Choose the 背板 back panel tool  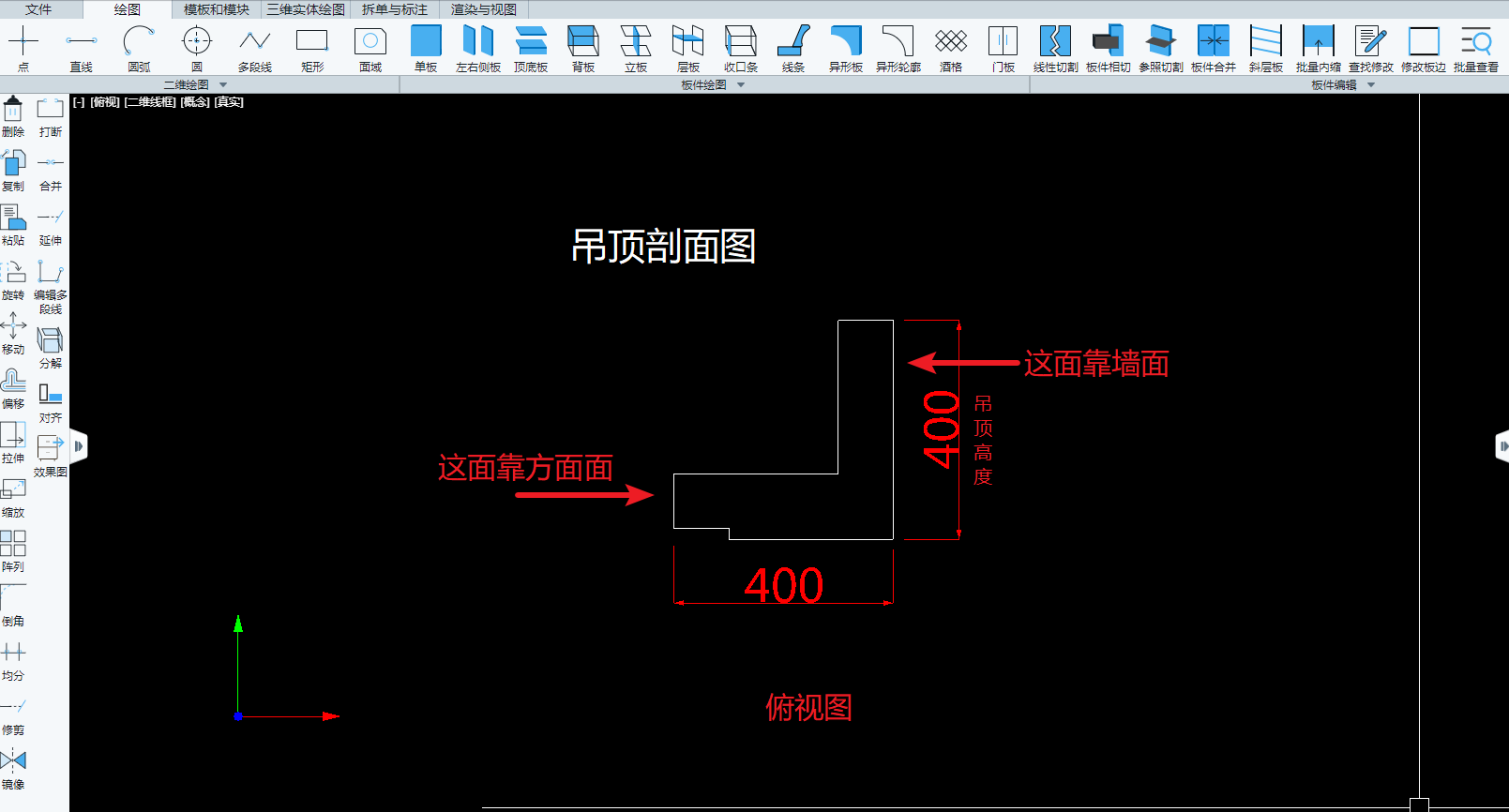[583, 49]
